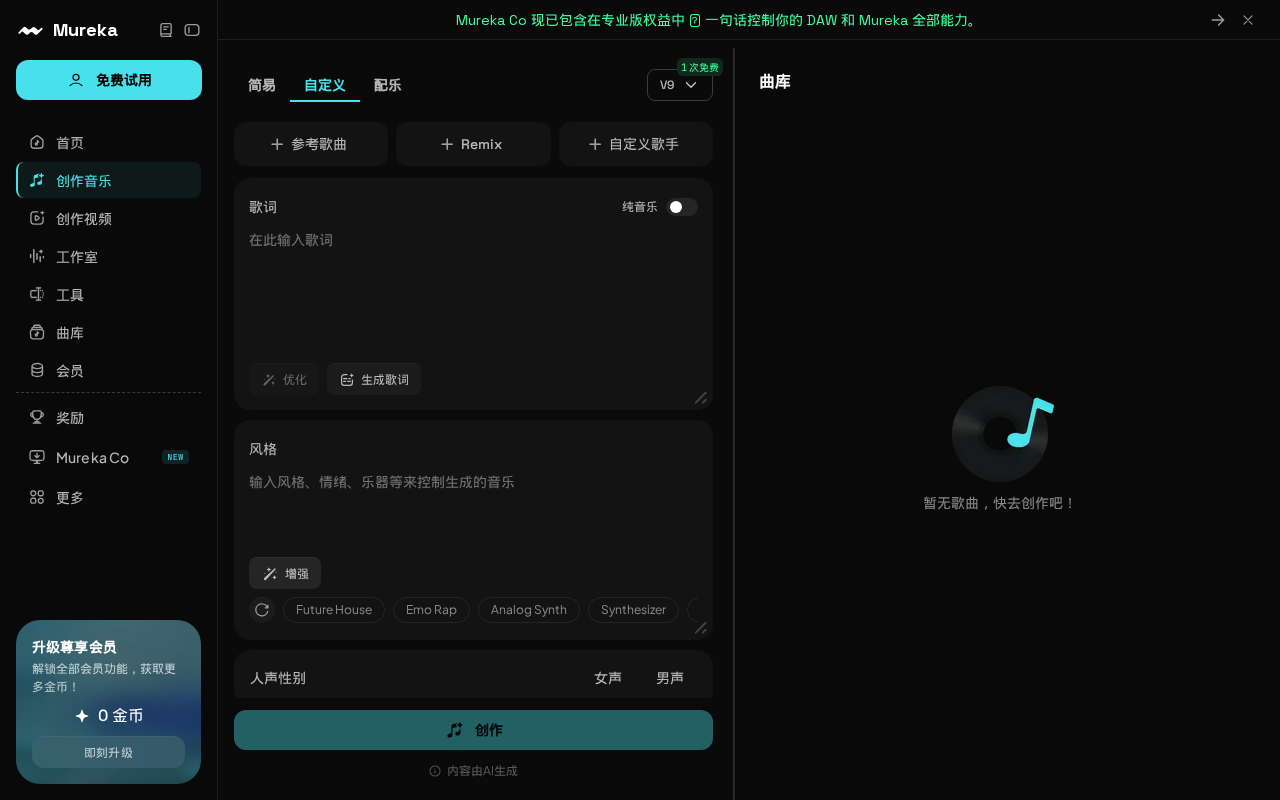Click into the 风格 style input field
Viewport: 1280px width, 800px height.
473,510
